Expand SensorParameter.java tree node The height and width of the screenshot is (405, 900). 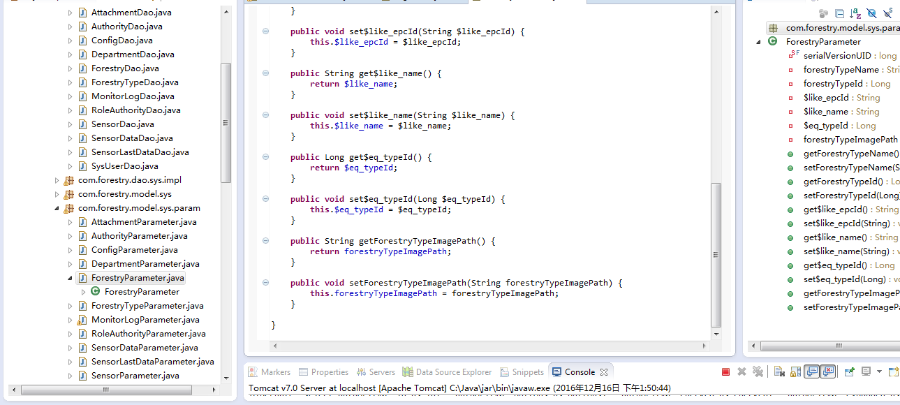click(70, 376)
